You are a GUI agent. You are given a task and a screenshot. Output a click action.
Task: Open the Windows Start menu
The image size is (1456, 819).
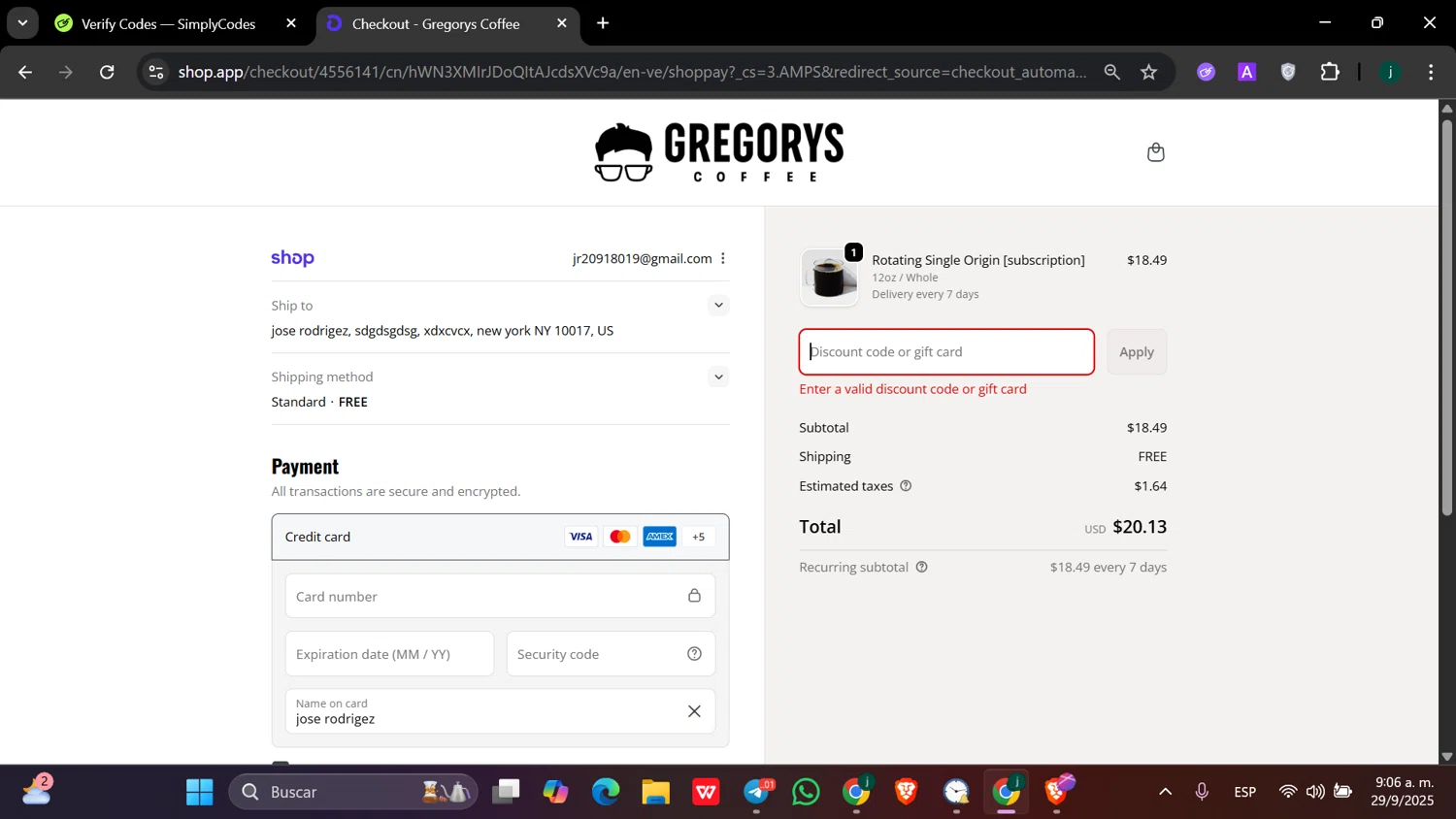(199, 792)
